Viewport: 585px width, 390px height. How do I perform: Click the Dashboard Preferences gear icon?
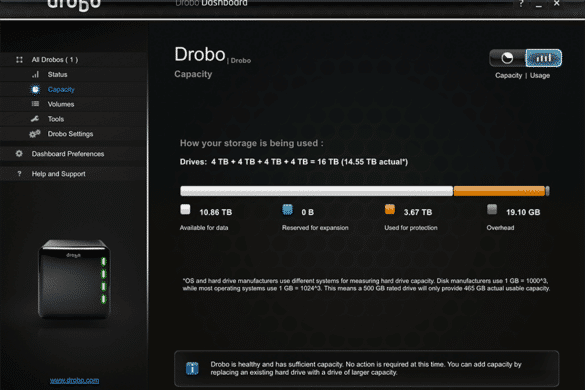point(19,153)
